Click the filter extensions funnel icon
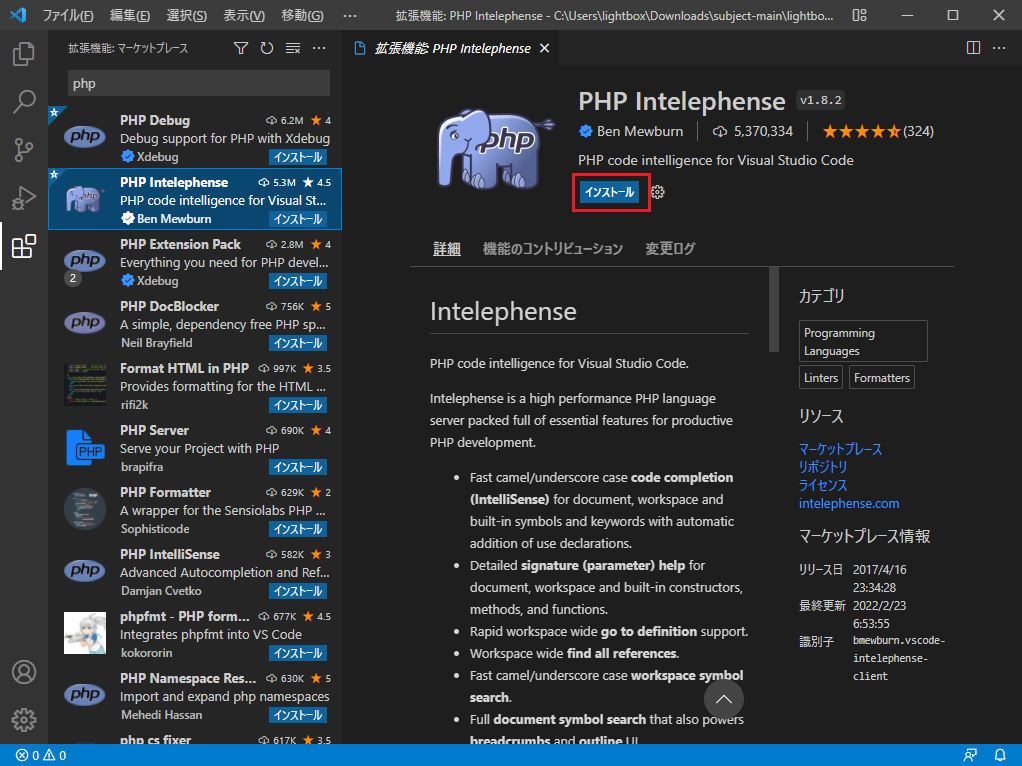The image size is (1022, 766). [x=241, y=47]
